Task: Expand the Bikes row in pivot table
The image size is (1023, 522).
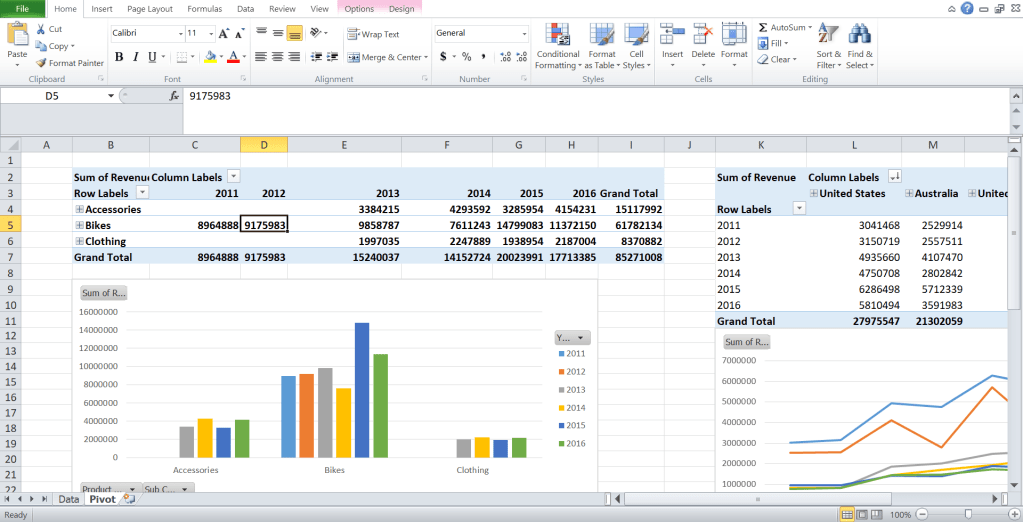Action: (79, 225)
